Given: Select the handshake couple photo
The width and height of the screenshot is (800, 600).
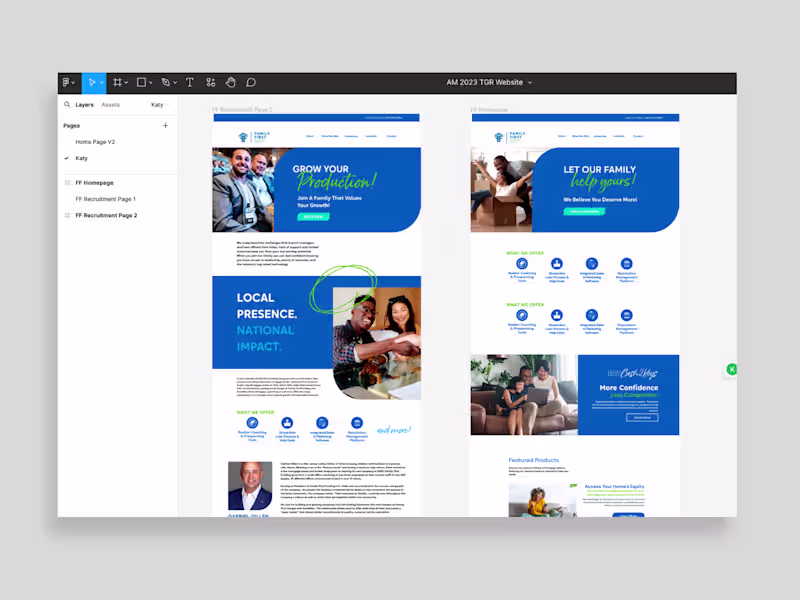Looking at the screenshot, I should tap(377, 343).
